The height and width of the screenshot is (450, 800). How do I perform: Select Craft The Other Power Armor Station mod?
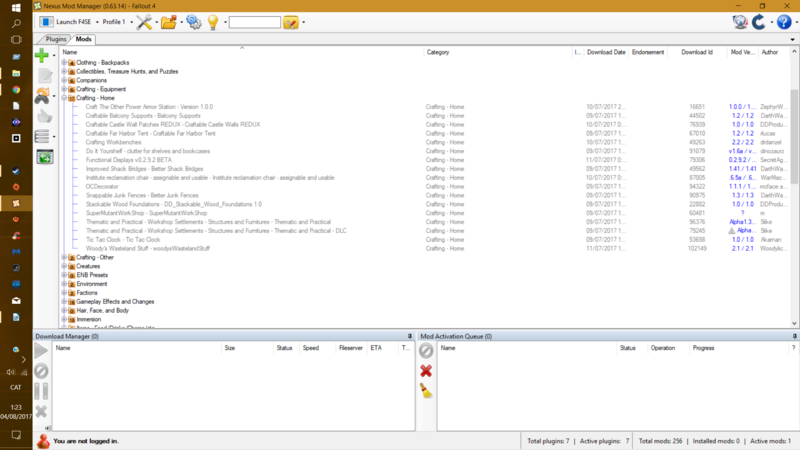(149, 107)
